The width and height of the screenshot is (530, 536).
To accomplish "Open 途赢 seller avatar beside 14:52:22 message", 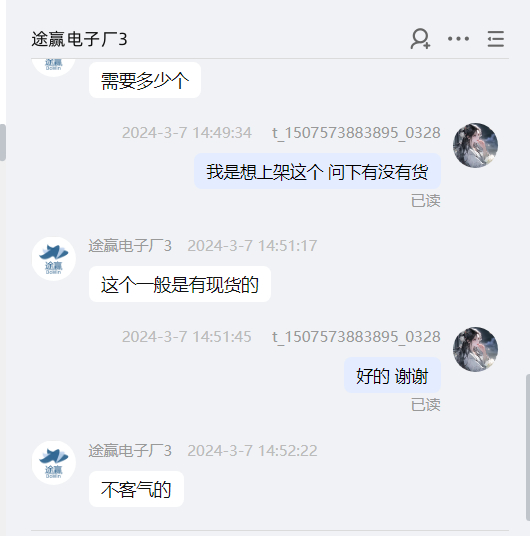I will [x=54, y=463].
